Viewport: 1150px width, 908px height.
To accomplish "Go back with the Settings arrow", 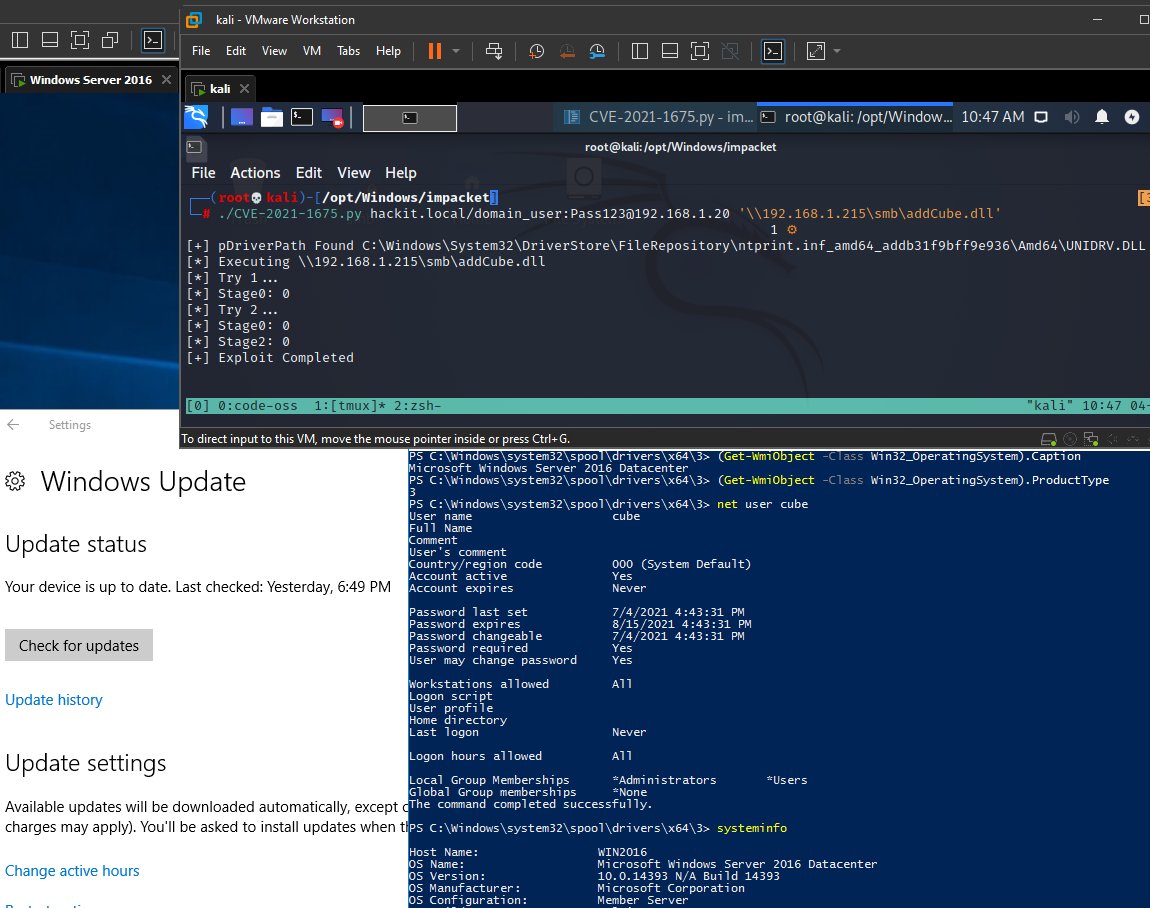I will (13, 425).
